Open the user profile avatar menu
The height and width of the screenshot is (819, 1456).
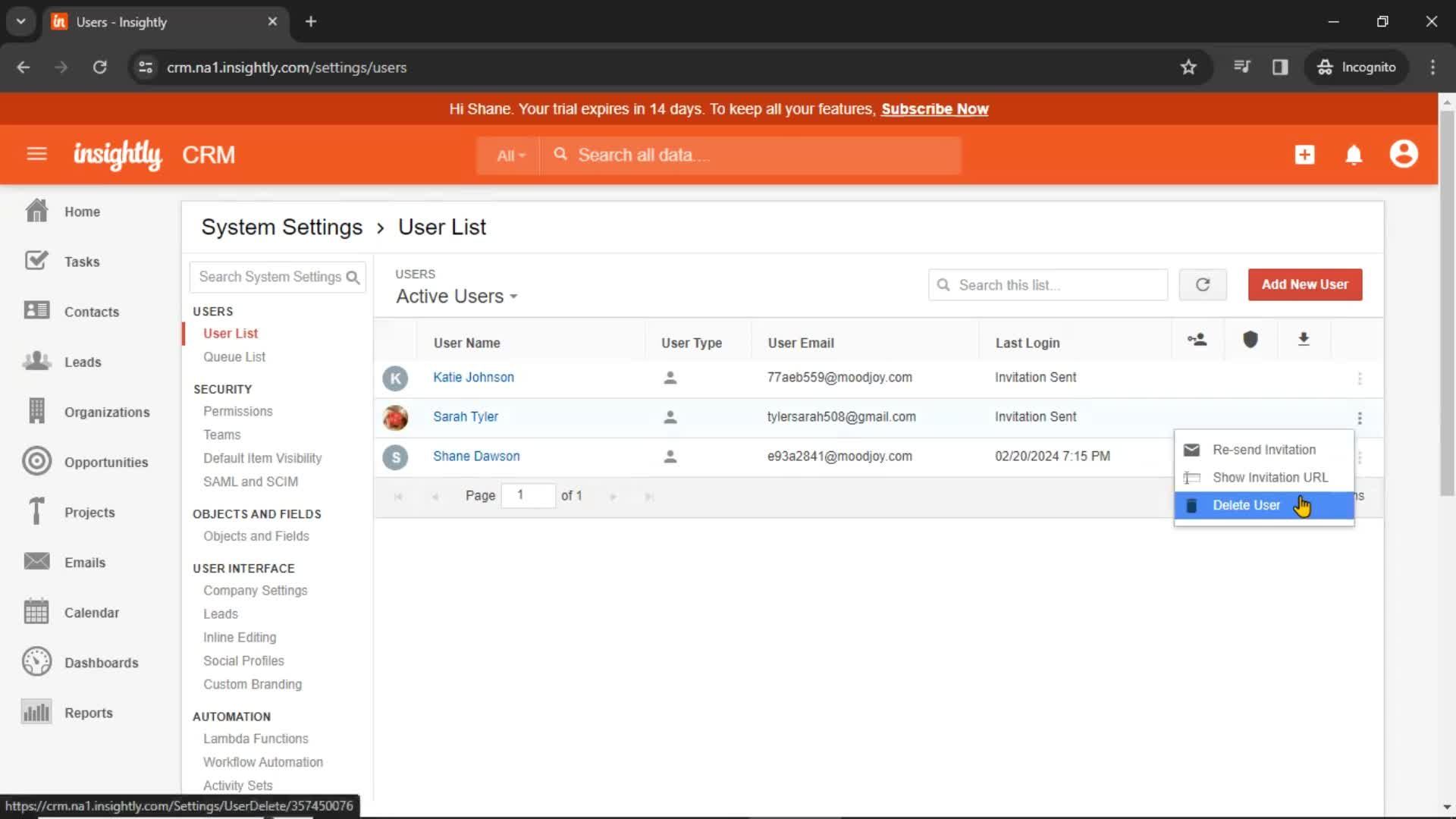(x=1404, y=154)
